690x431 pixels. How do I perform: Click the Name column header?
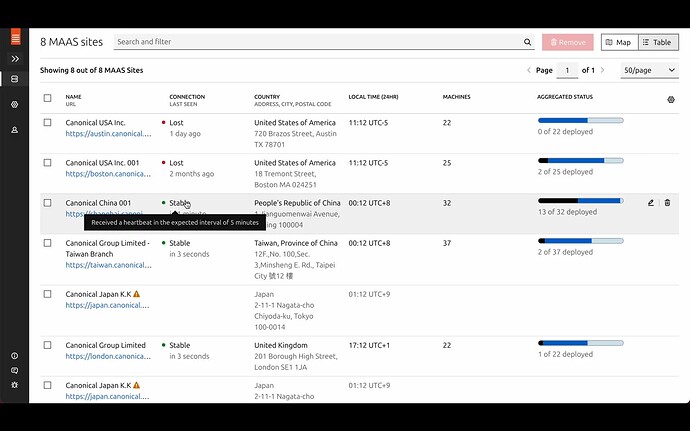(73, 96)
